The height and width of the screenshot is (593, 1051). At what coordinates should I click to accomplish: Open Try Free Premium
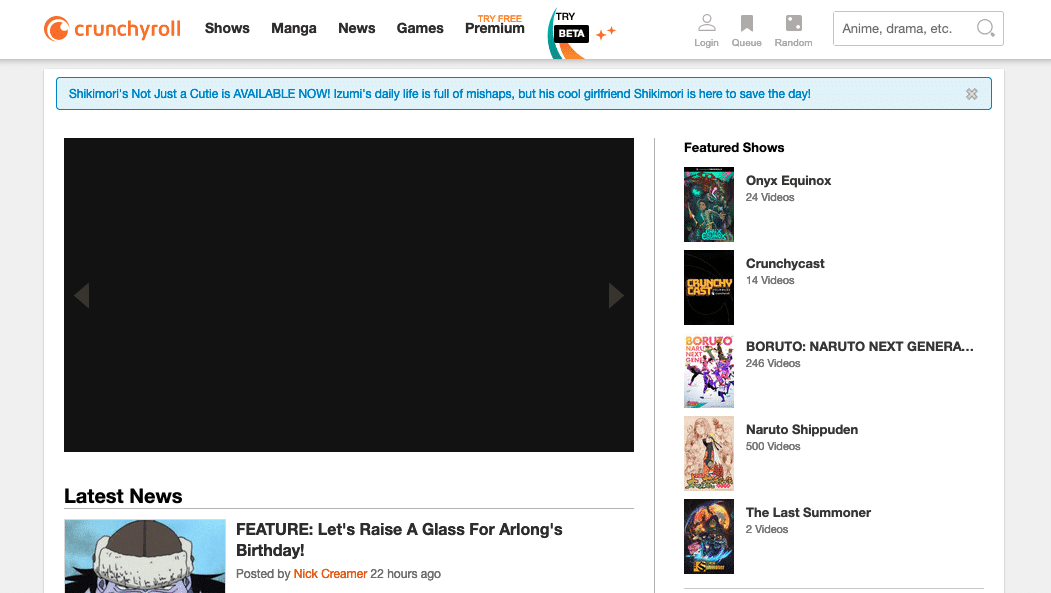point(495,25)
